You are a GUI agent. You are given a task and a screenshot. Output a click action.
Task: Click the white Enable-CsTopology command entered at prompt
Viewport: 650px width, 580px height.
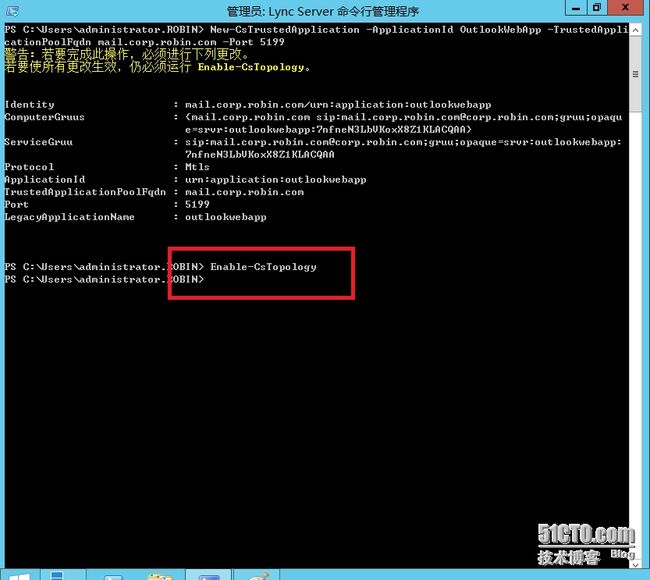pyautogui.click(x=264, y=267)
